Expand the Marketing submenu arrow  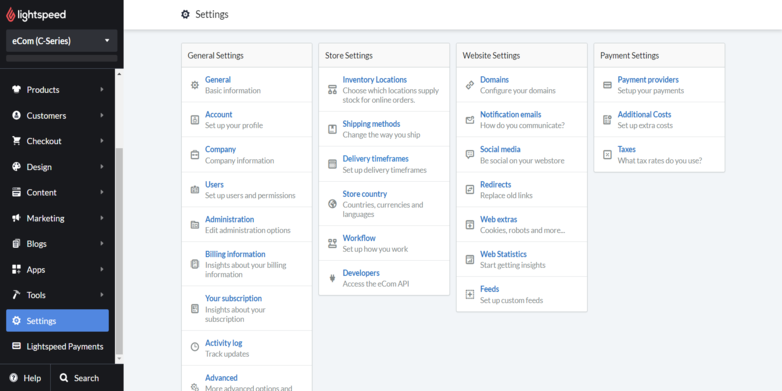tap(102, 218)
